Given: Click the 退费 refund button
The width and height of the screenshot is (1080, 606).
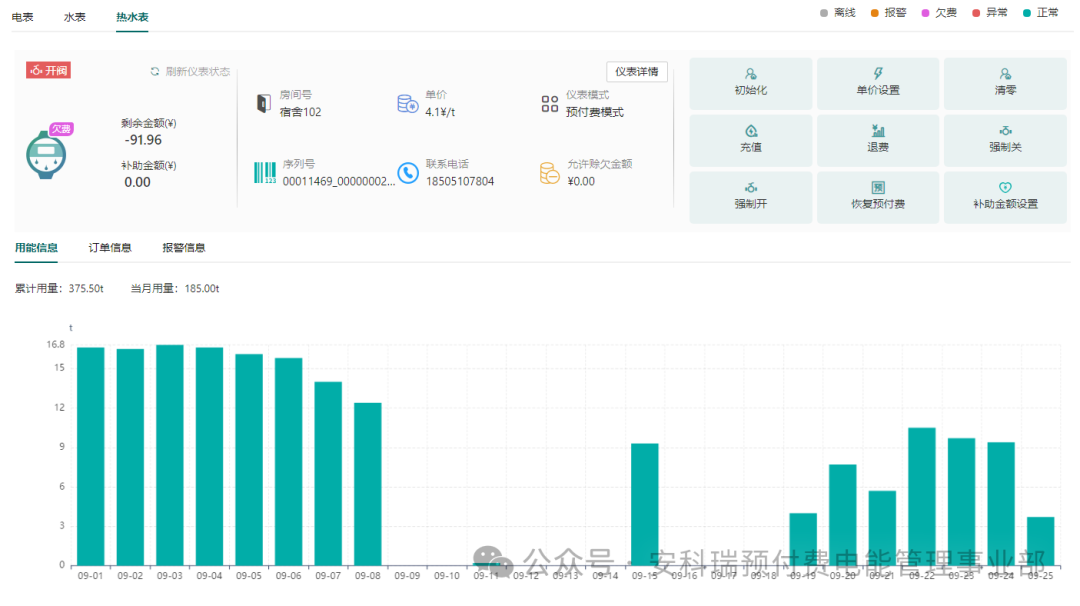Looking at the screenshot, I should click(x=878, y=140).
